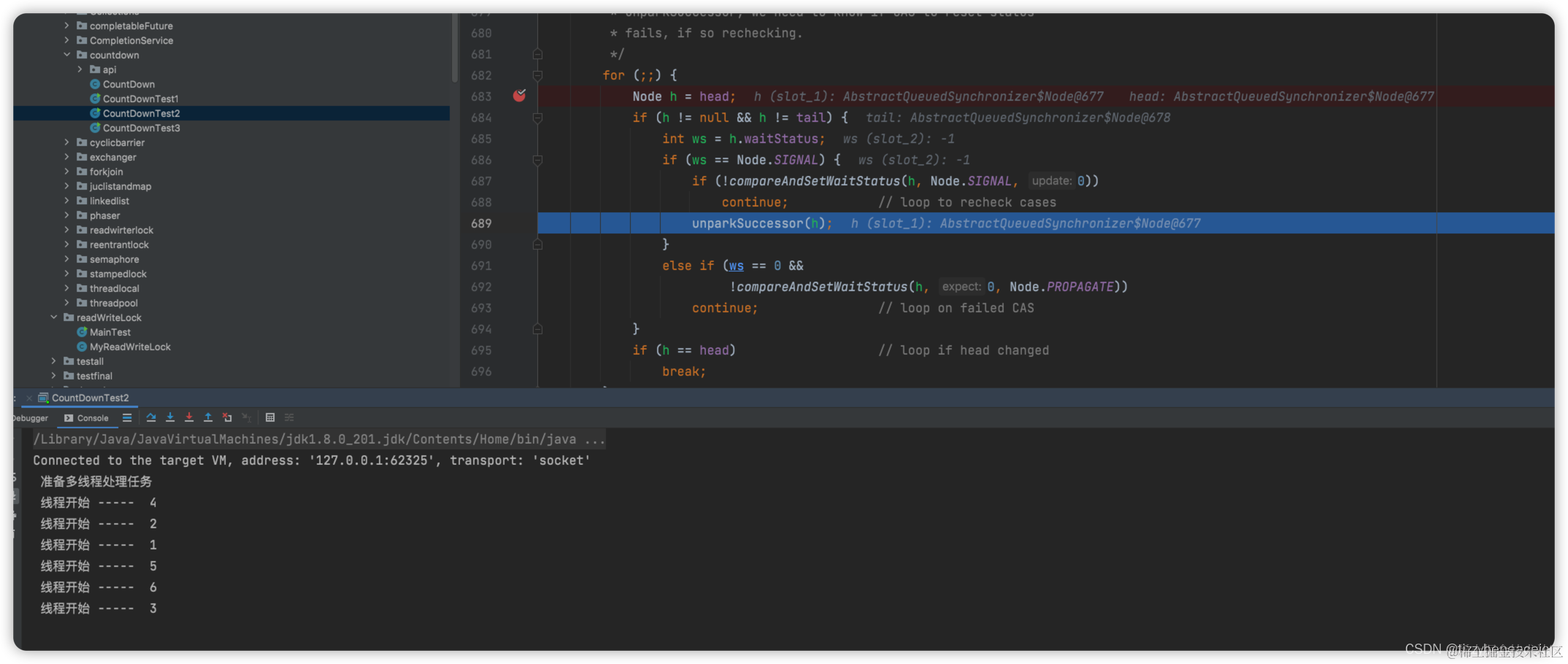1568x664 pixels.
Task: Click the api folder icon
Action: (x=95, y=69)
